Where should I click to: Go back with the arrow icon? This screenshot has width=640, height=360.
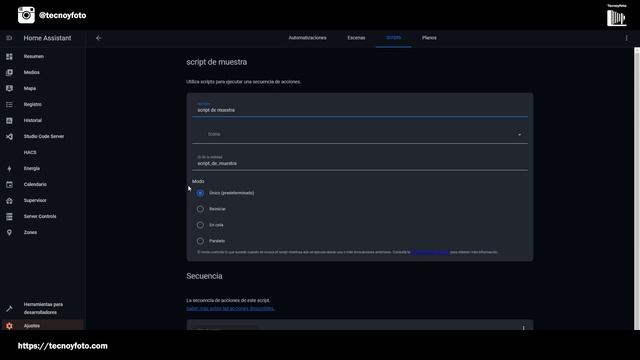click(x=99, y=38)
